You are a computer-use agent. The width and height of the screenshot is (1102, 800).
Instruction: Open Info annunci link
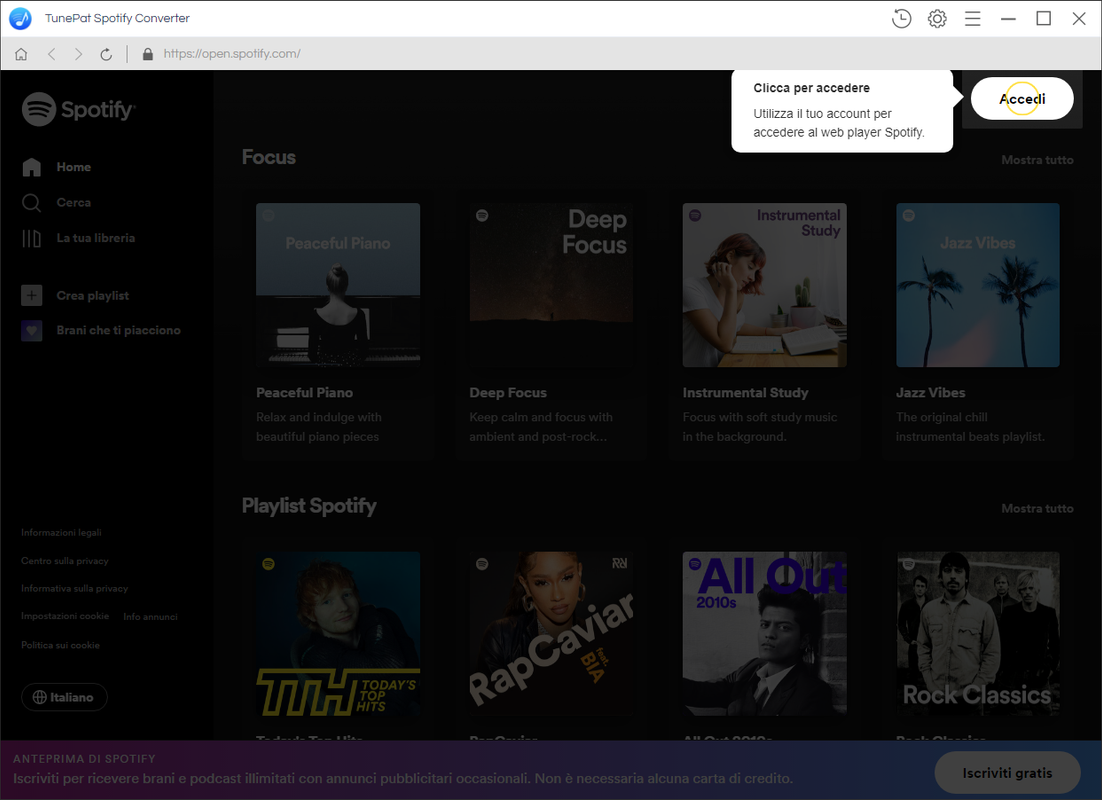tap(150, 617)
